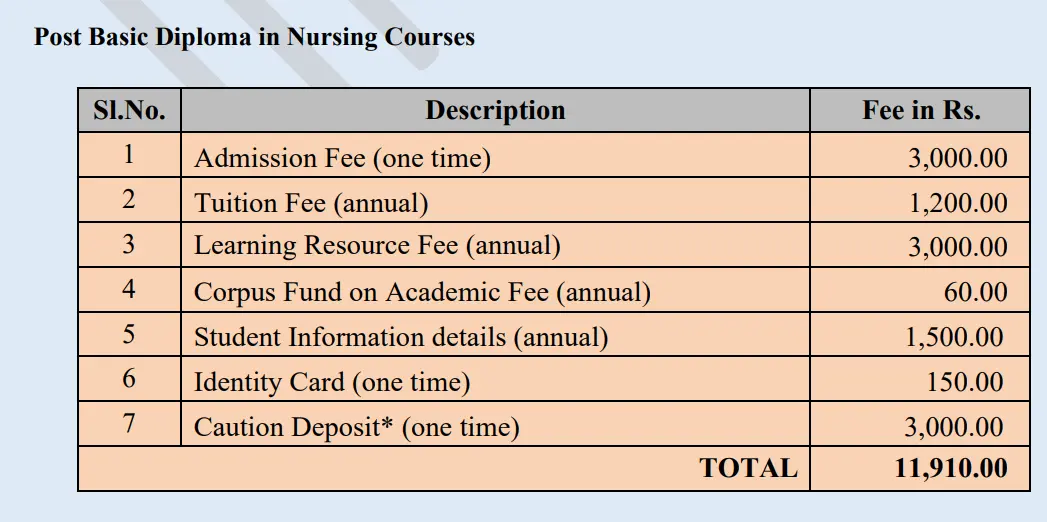The image size is (1047, 522).
Task: Select the 60.00 corpus fund amount
Action: pyautogui.click(x=975, y=292)
